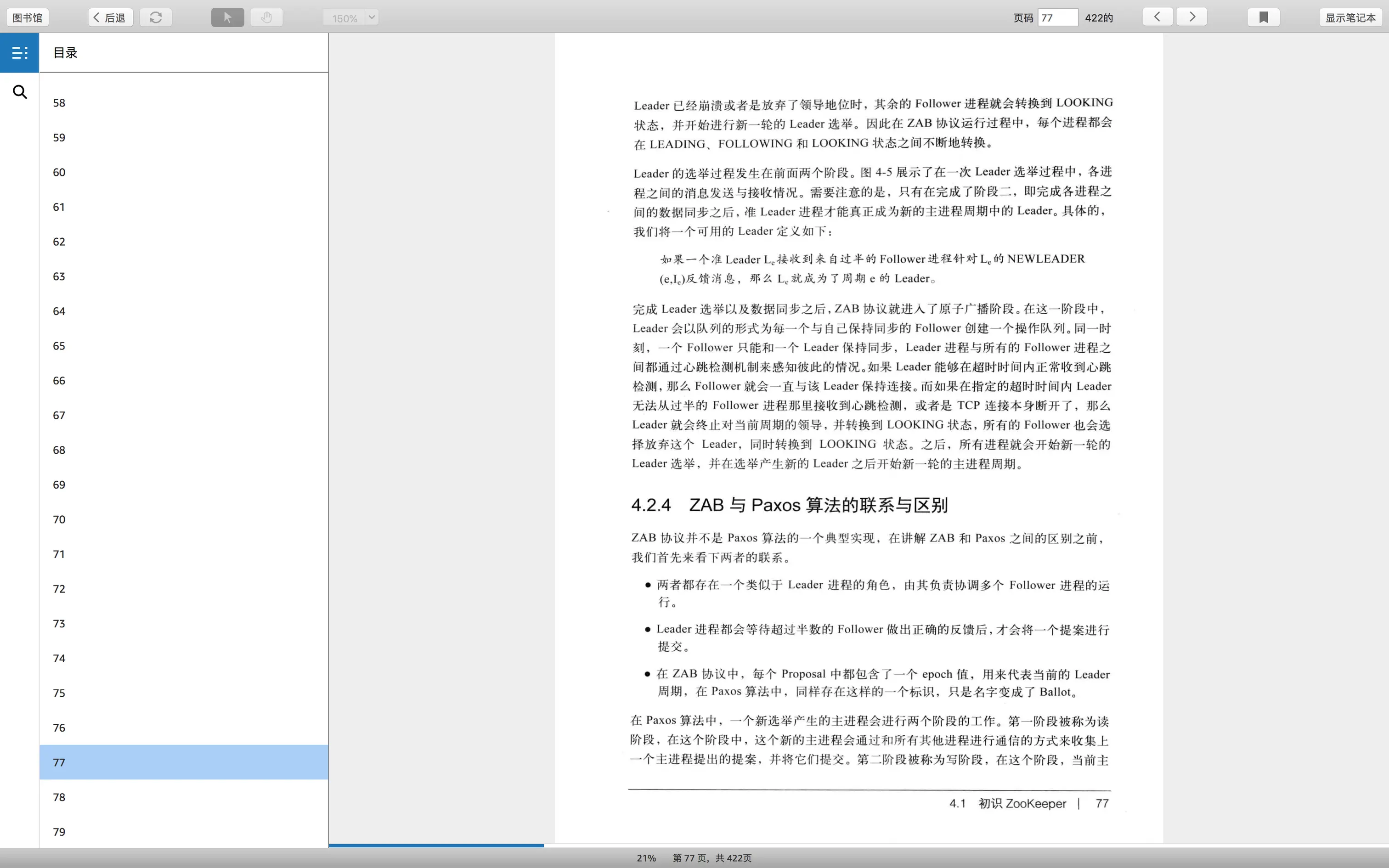The width and height of the screenshot is (1389, 868).
Task: Click the table of contents sidebar icon
Action: 19,53
